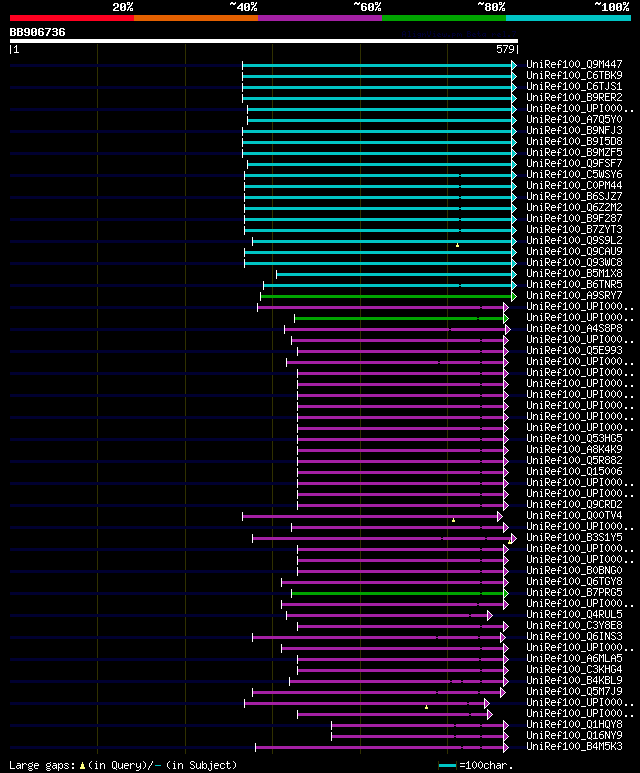Click the red 20% legend color segment

pyautogui.click(x=71, y=18)
